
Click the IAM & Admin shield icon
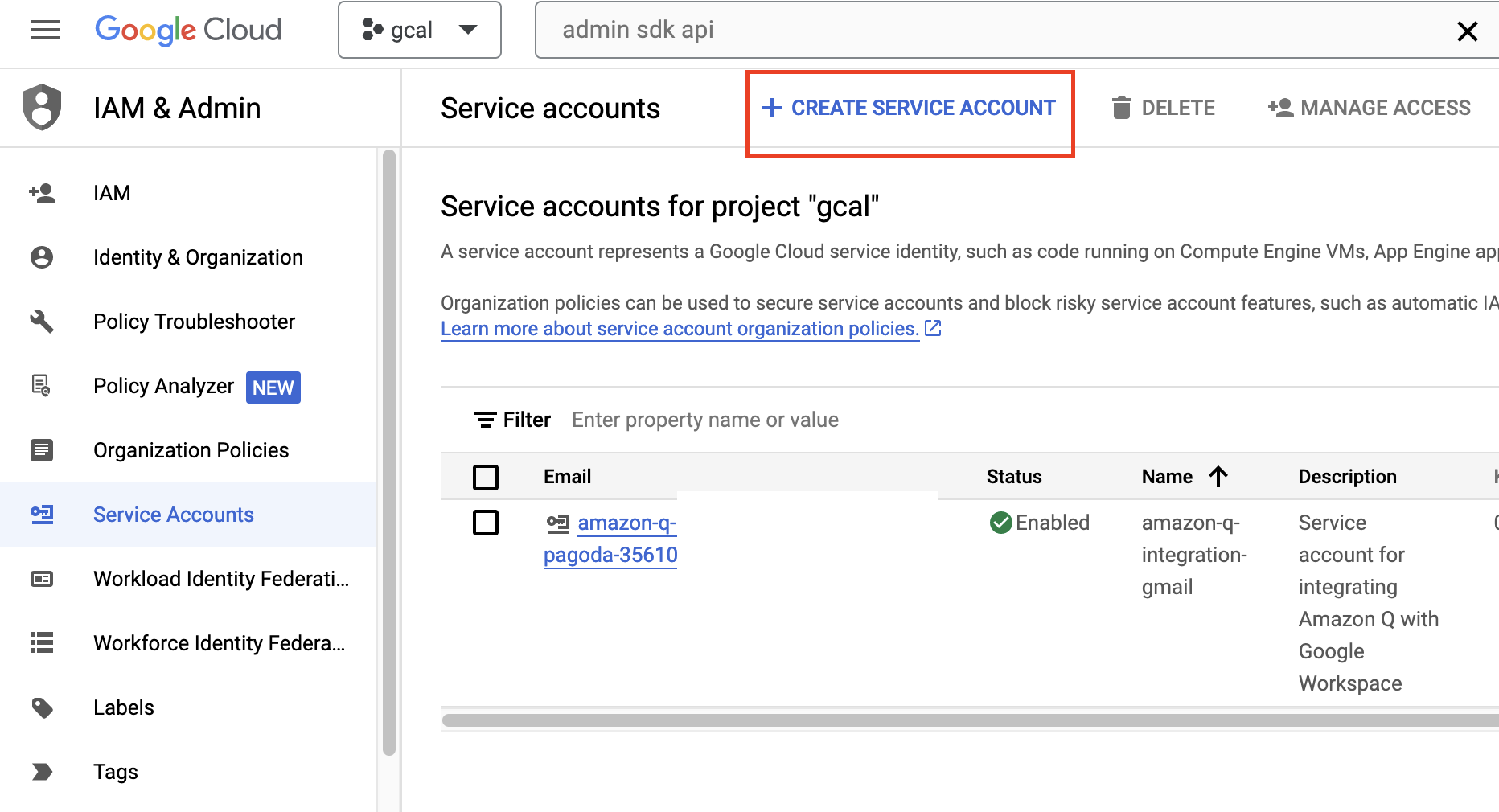[x=42, y=108]
